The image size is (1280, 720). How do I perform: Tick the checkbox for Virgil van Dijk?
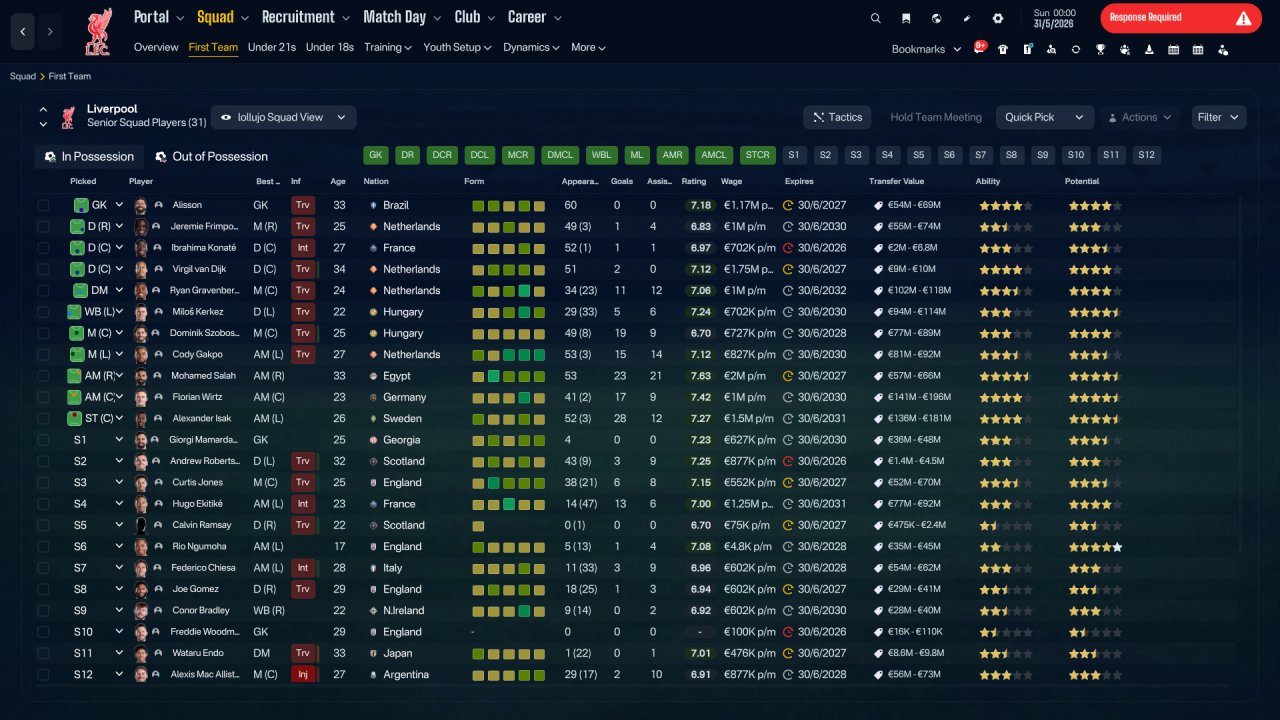(43, 269)
